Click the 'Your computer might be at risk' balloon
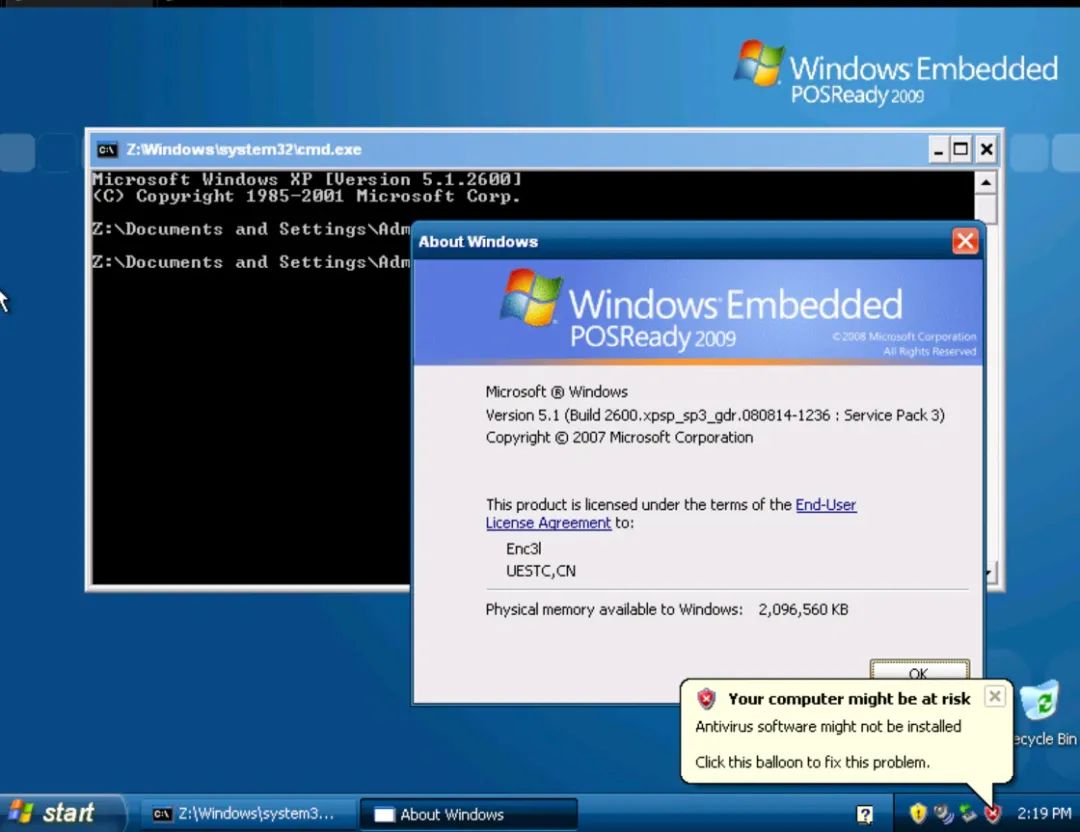Screen dimensions: 1080x832 (x=847, y=731)
